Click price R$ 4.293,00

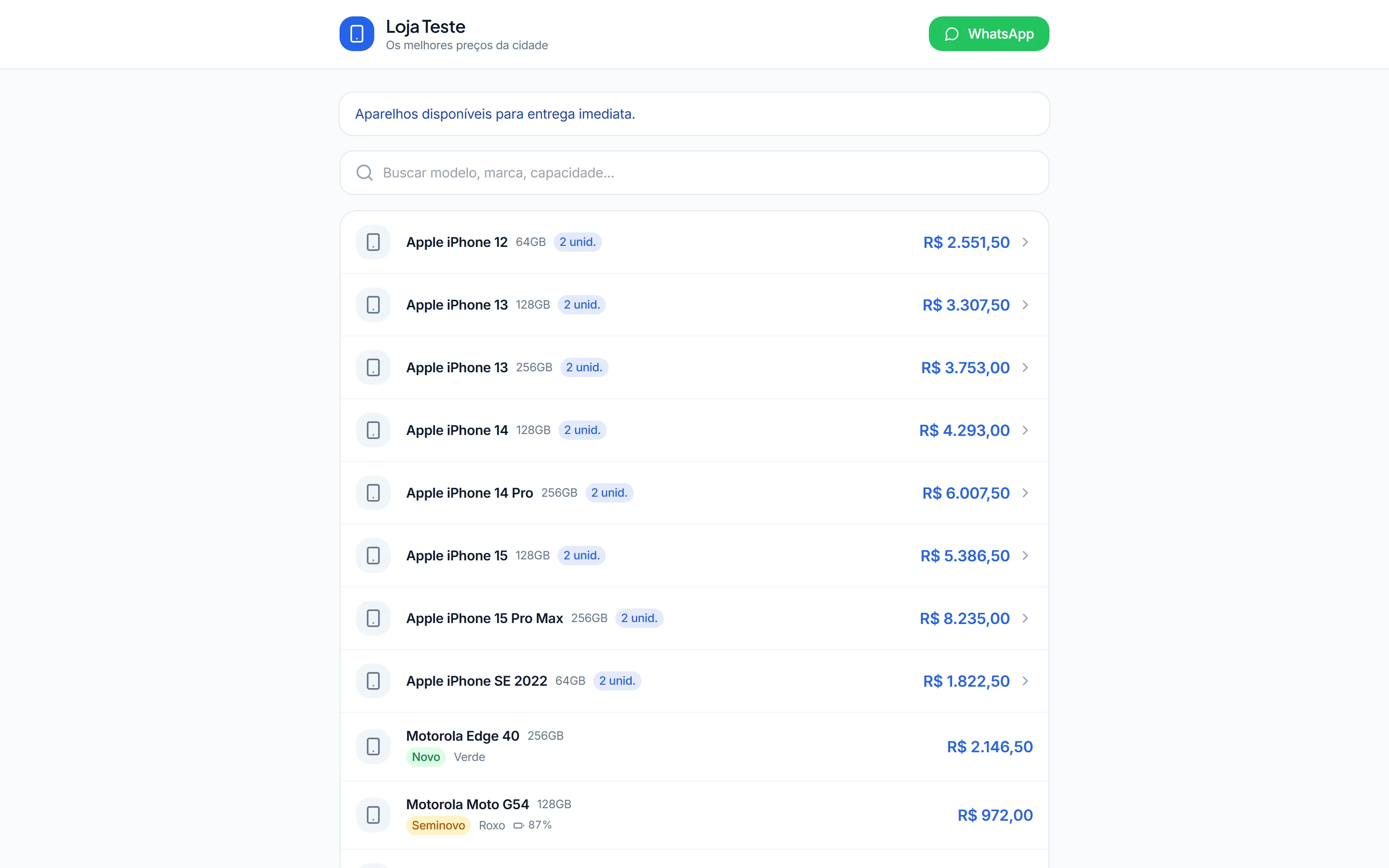(964, 430)
